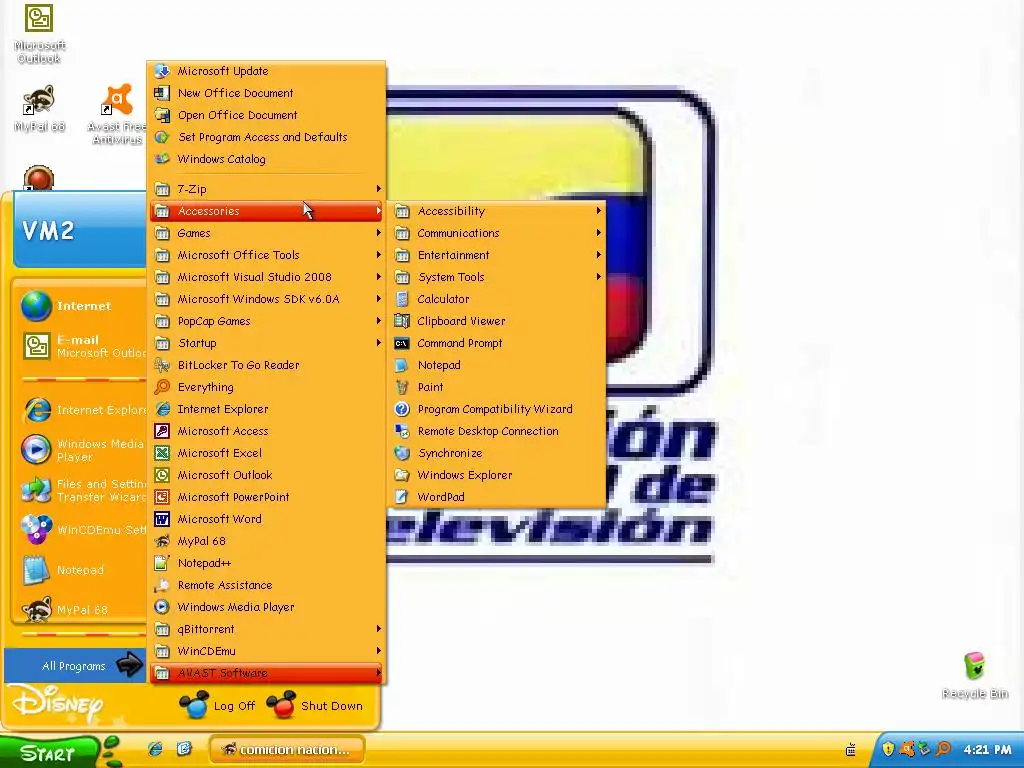Click the VM2 user name header
This screenshot has height=768, width=1024.
[x=48, y=231]
